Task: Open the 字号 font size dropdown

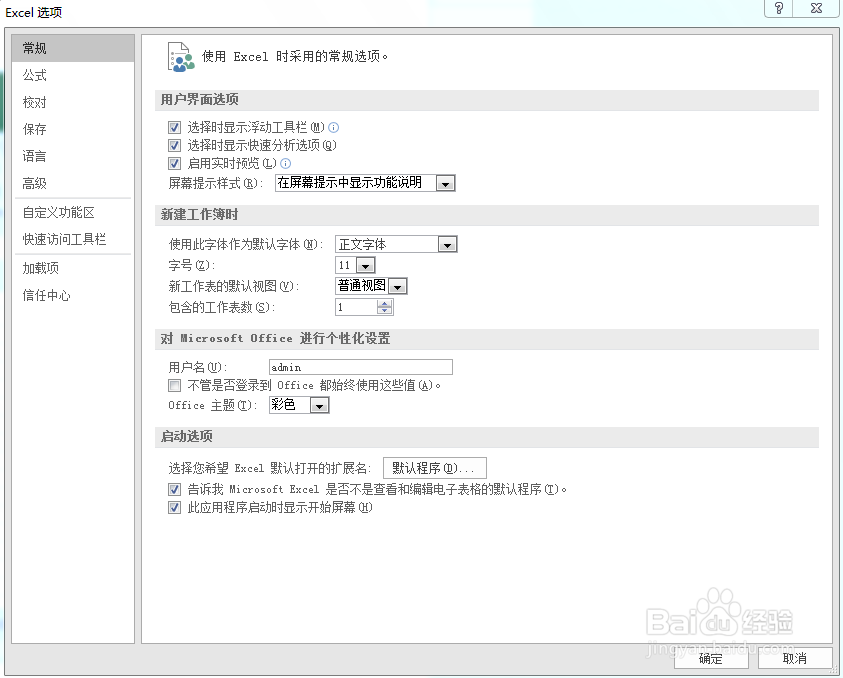Action: (365, 265)
